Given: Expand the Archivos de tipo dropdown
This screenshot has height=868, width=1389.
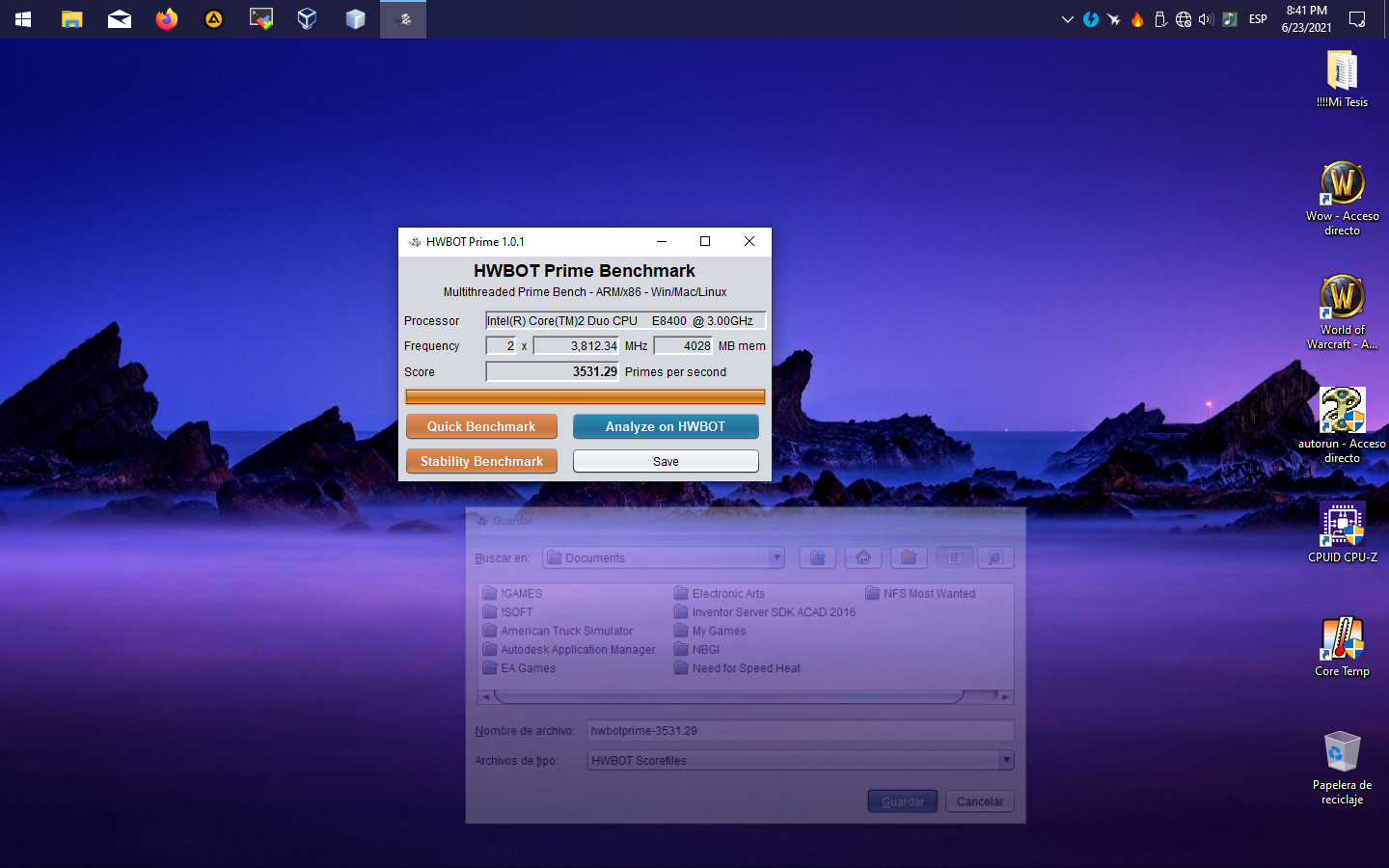Looking at the screenshot, I should 1006,760.
